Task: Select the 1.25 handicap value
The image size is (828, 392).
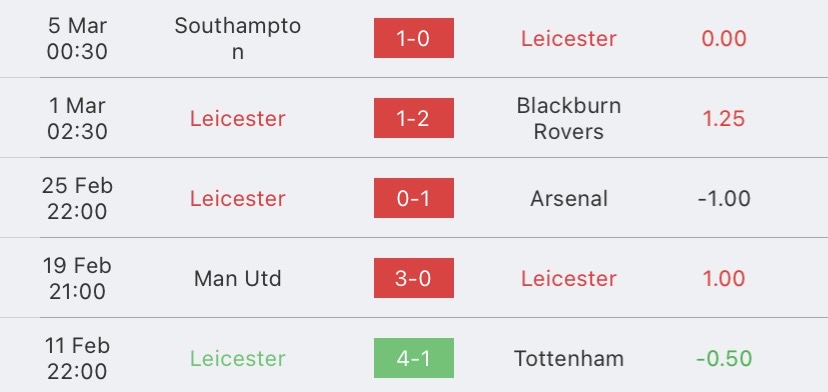Action: [x=723, y=118]
